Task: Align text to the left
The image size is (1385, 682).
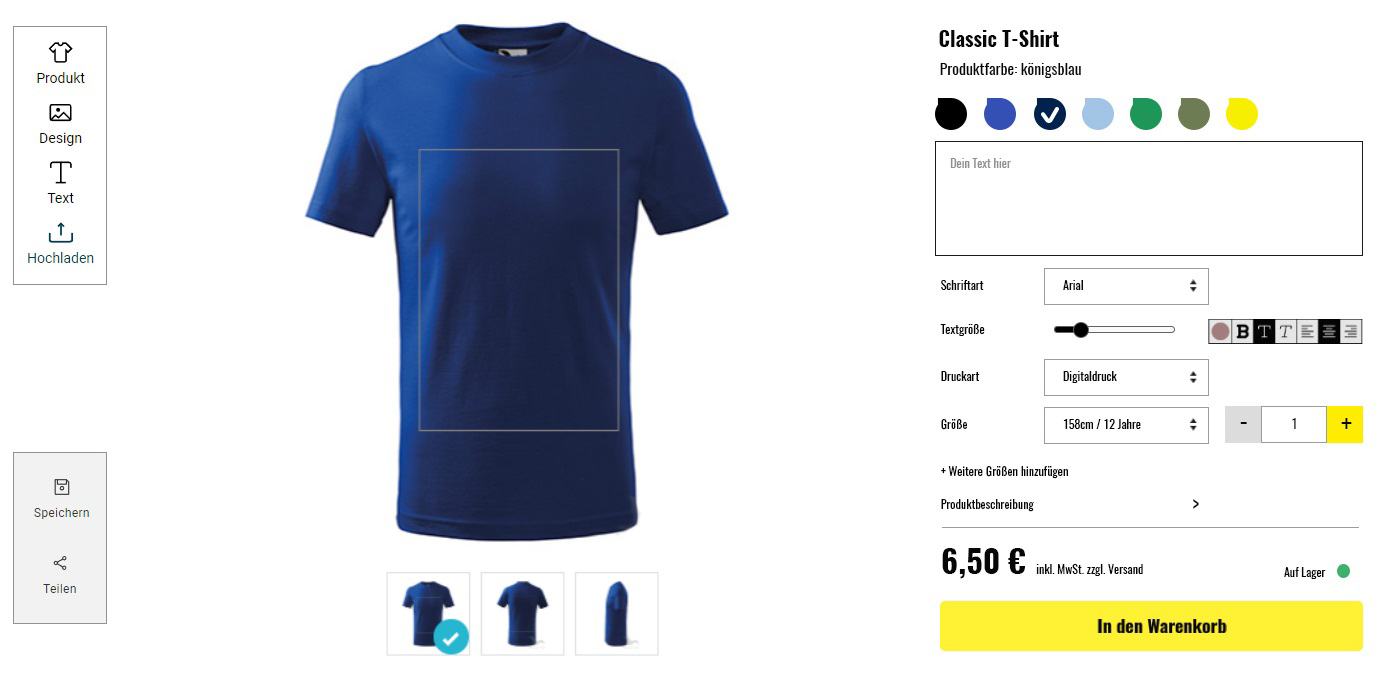Action: point(1307,331)
